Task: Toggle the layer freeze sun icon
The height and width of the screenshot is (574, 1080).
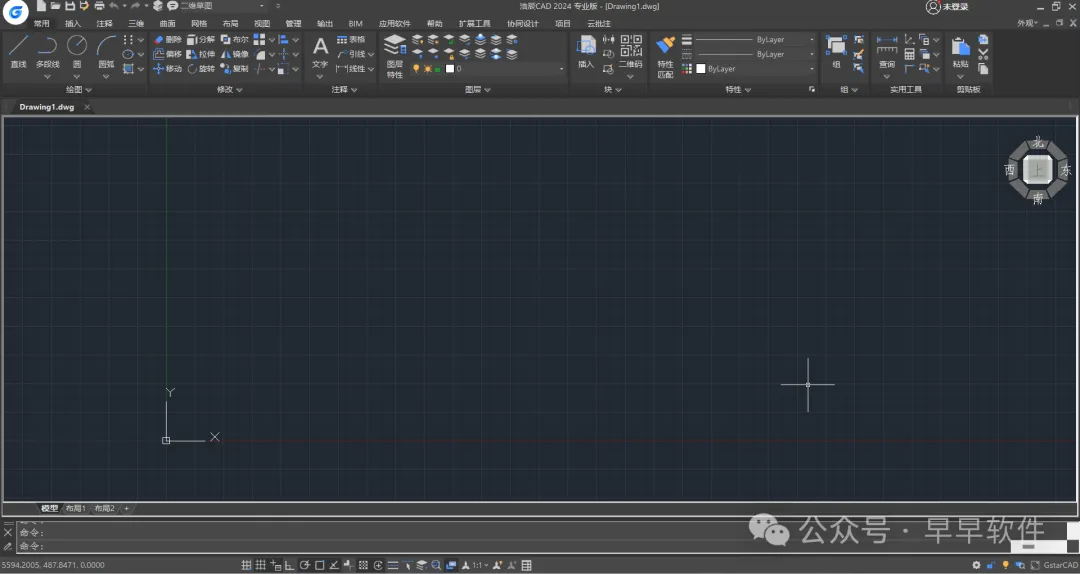Action: tap(427, 69)
